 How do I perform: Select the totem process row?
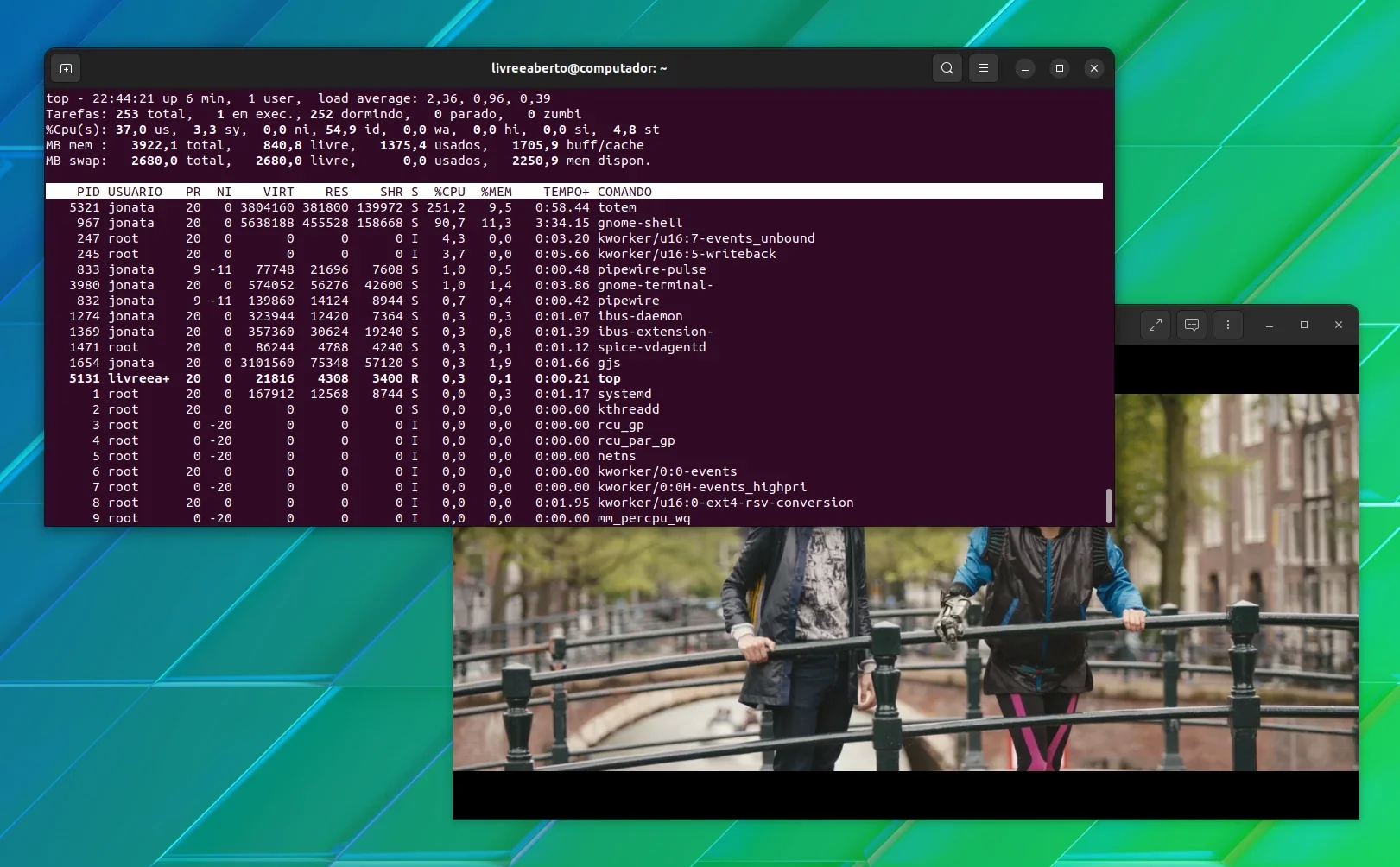574,207
